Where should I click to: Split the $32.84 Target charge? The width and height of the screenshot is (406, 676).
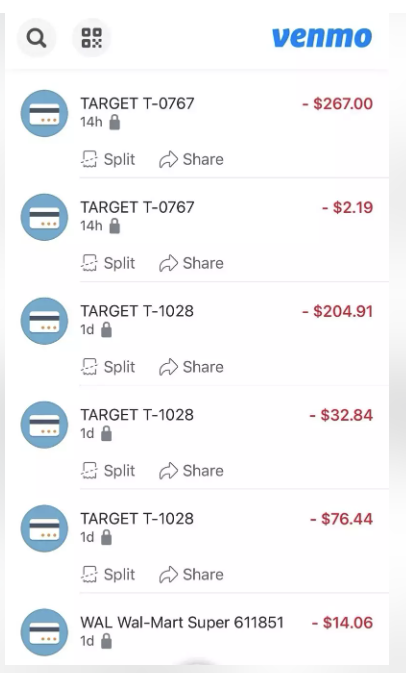tap(108, 471)
